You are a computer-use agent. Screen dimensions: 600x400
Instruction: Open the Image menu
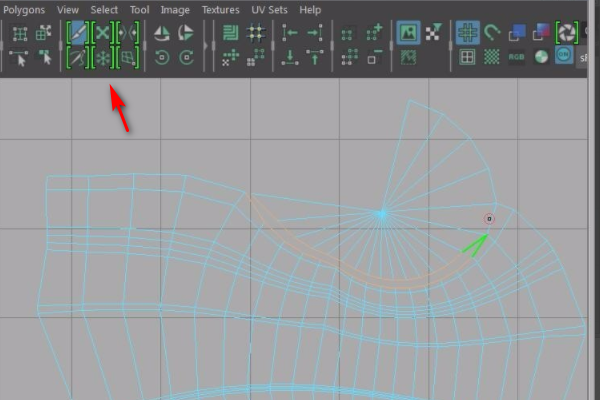pyautogui.click(x=175, y=10)
